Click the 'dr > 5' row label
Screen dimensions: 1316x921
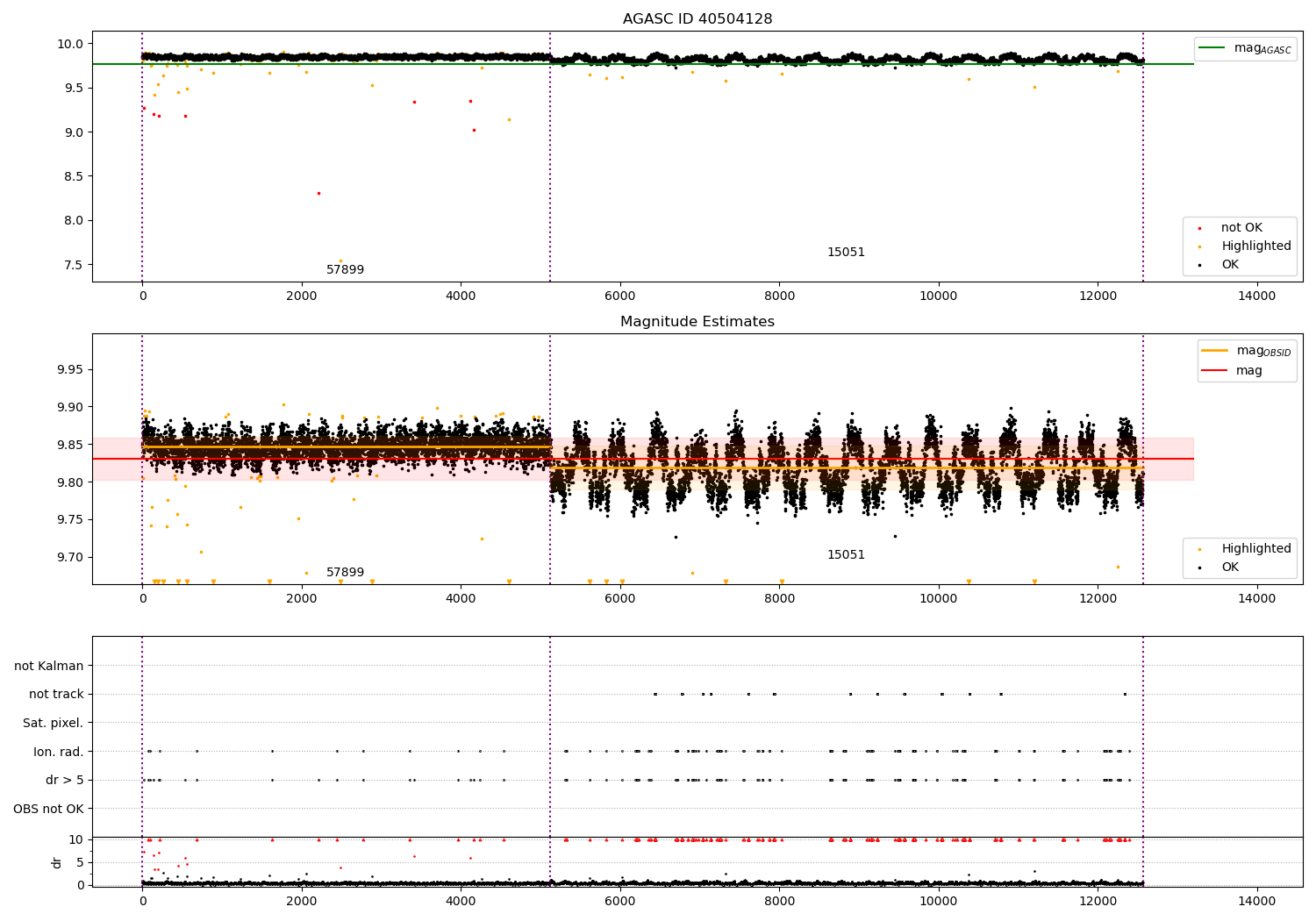65,780
